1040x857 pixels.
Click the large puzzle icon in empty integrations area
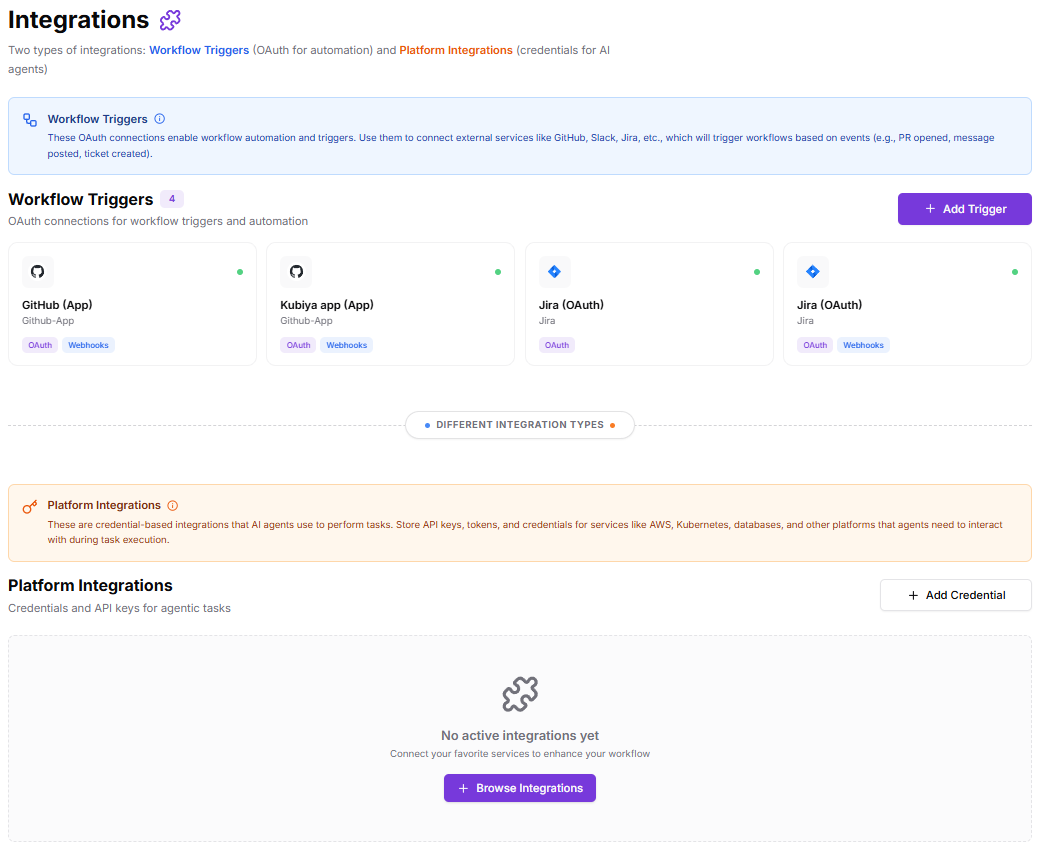[x=519, y=693]
